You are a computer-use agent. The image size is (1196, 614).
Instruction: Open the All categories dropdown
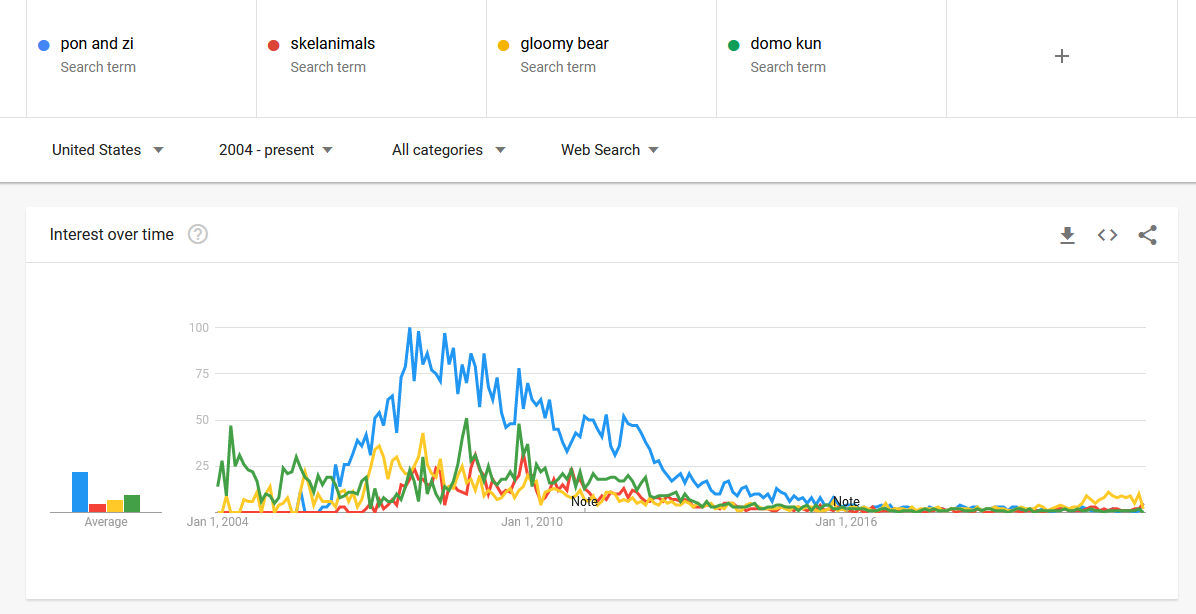pos(448,150)
